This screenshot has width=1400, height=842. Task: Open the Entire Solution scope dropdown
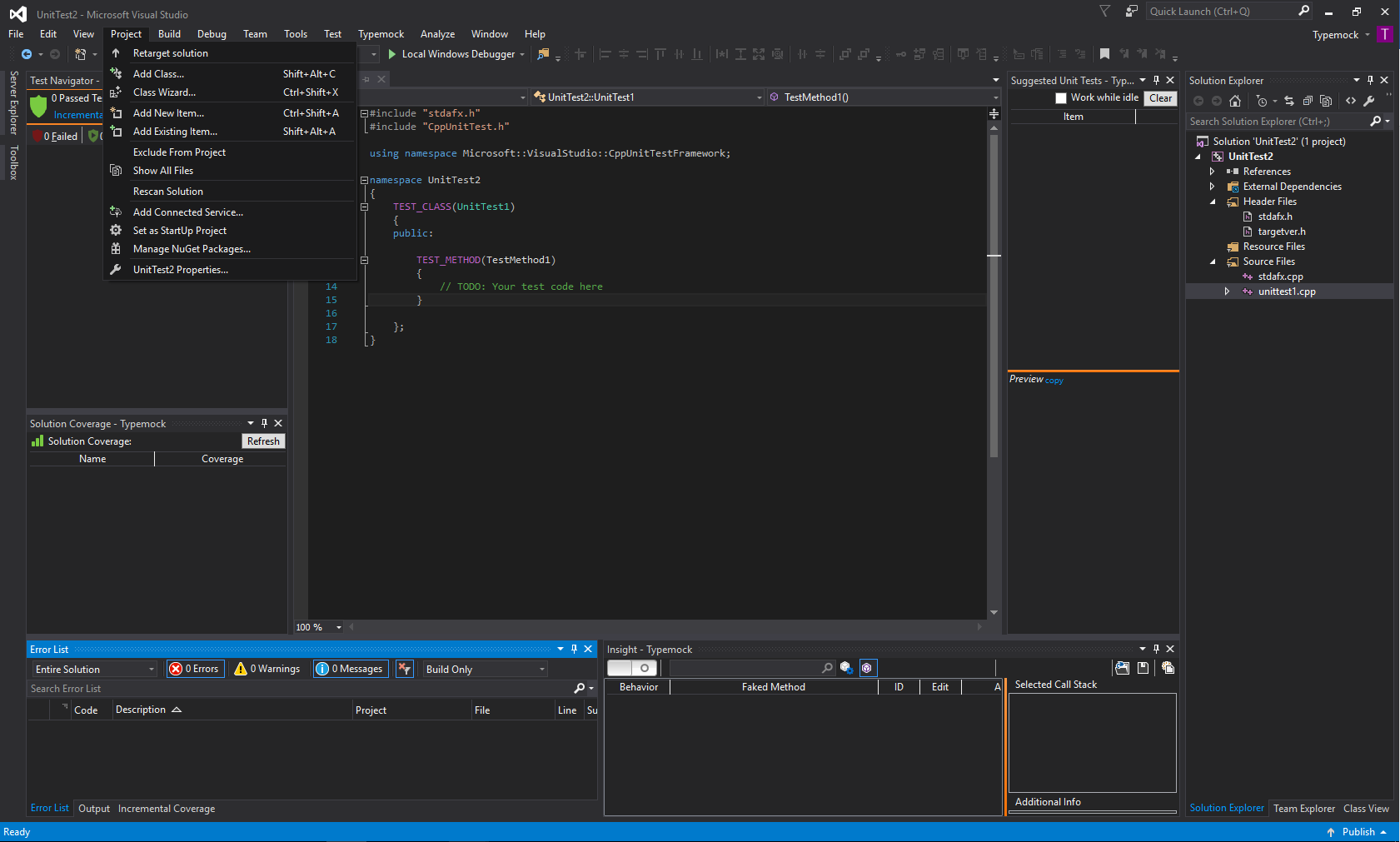tap(94, 670)
